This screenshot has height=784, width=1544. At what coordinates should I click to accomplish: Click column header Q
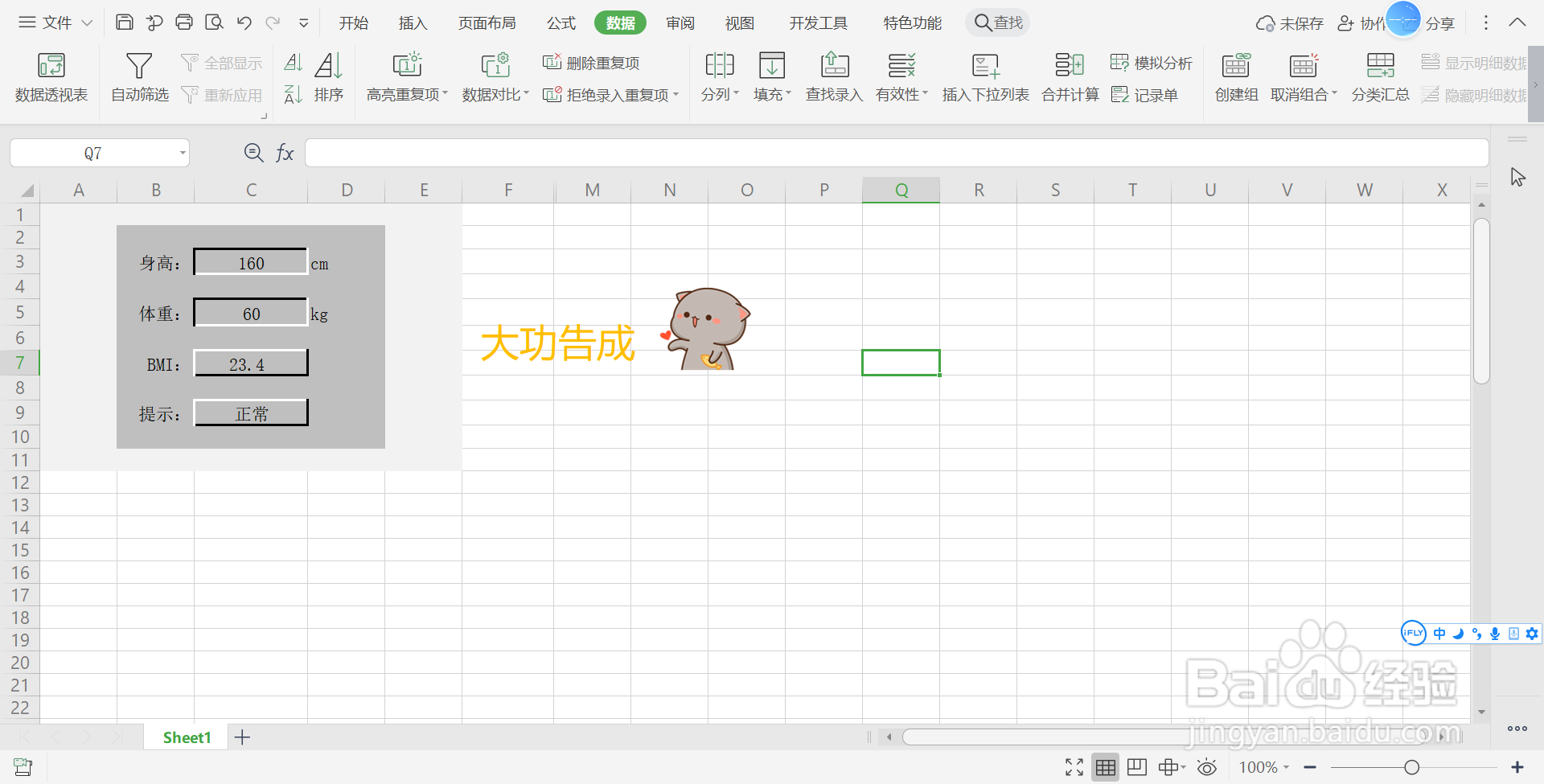click(x=901, y=190)
